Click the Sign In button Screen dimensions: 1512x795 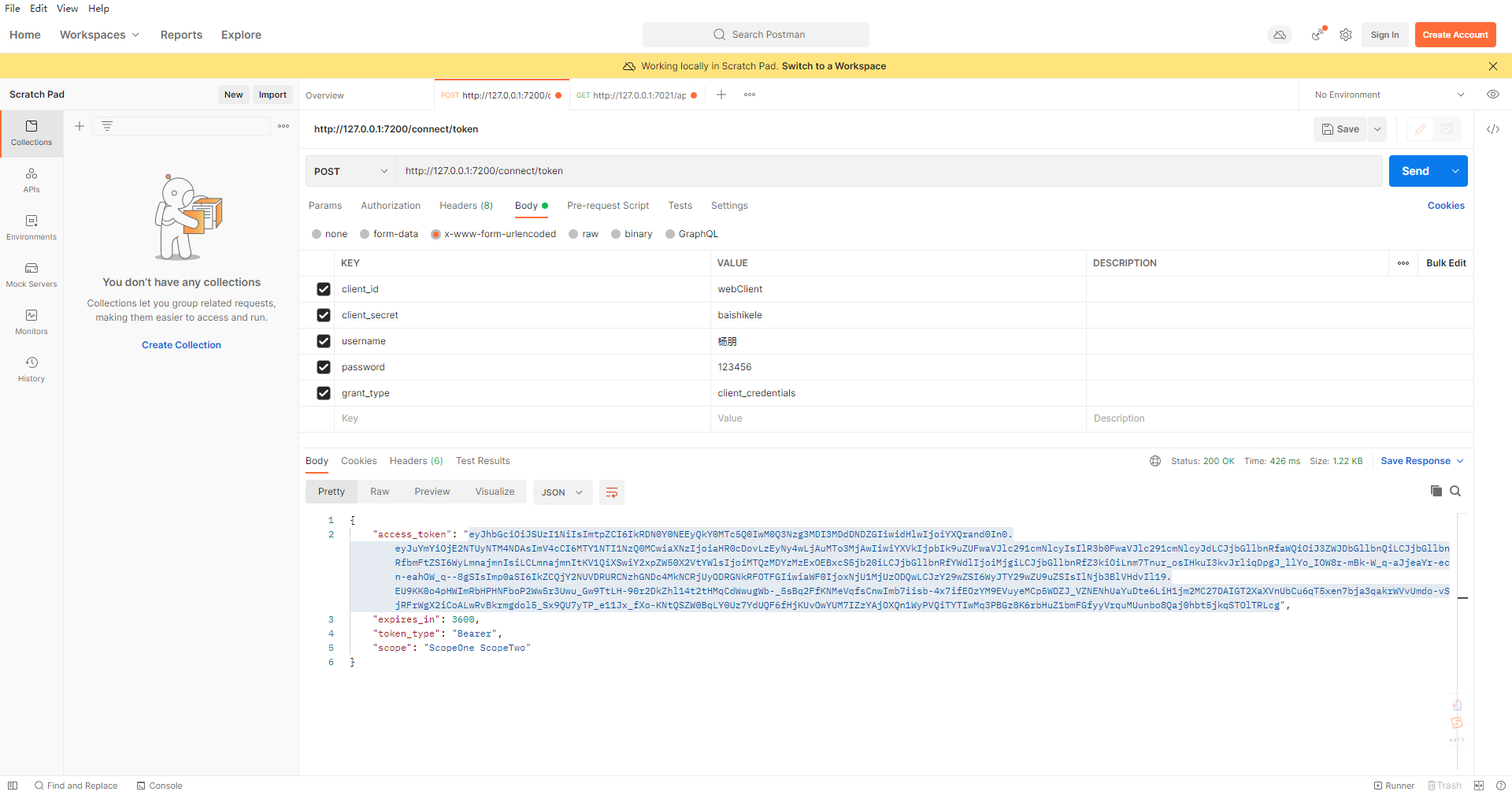(x=1384, y=35)
